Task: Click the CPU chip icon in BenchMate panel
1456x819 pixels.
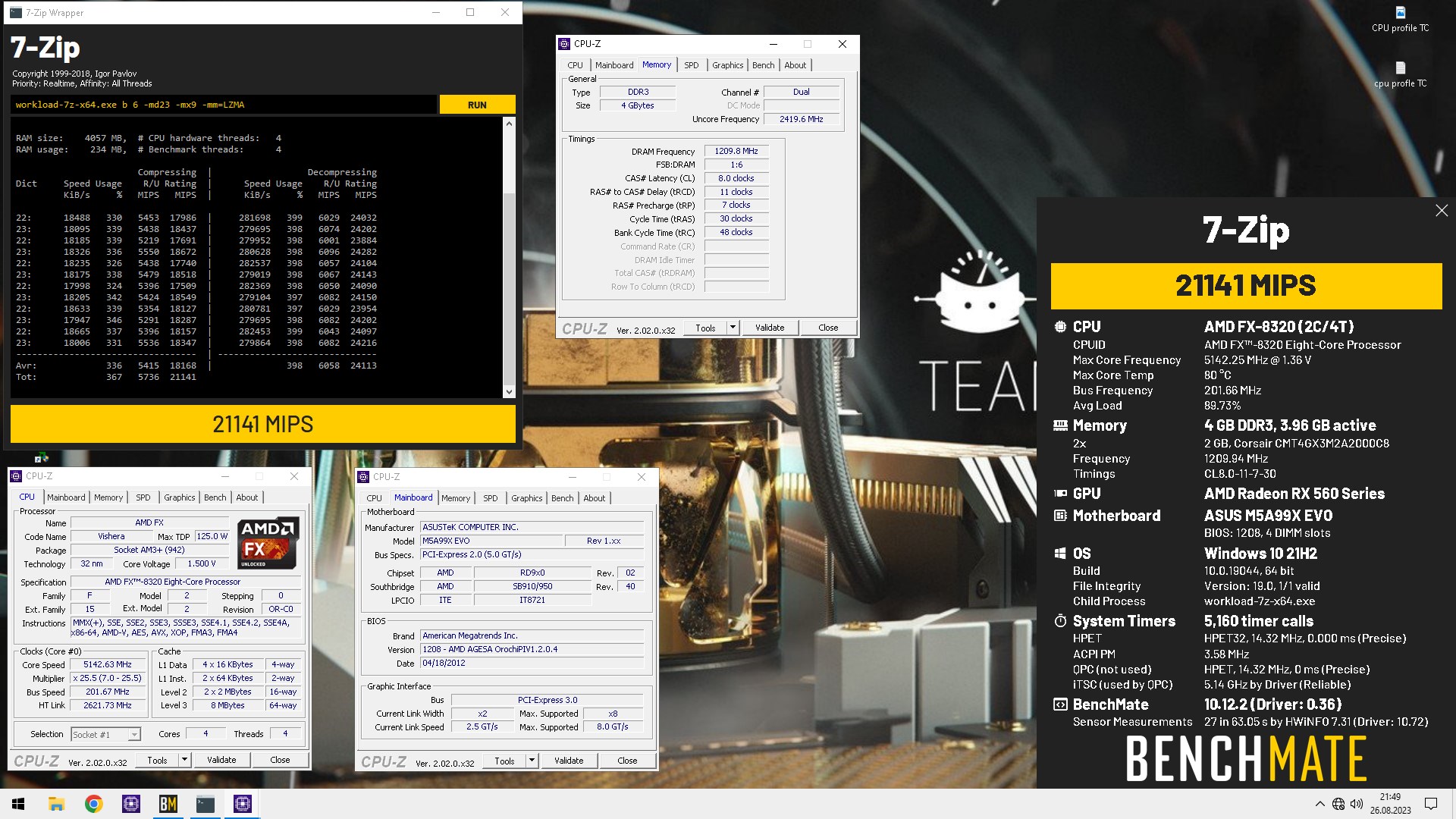Action: 1060,327
